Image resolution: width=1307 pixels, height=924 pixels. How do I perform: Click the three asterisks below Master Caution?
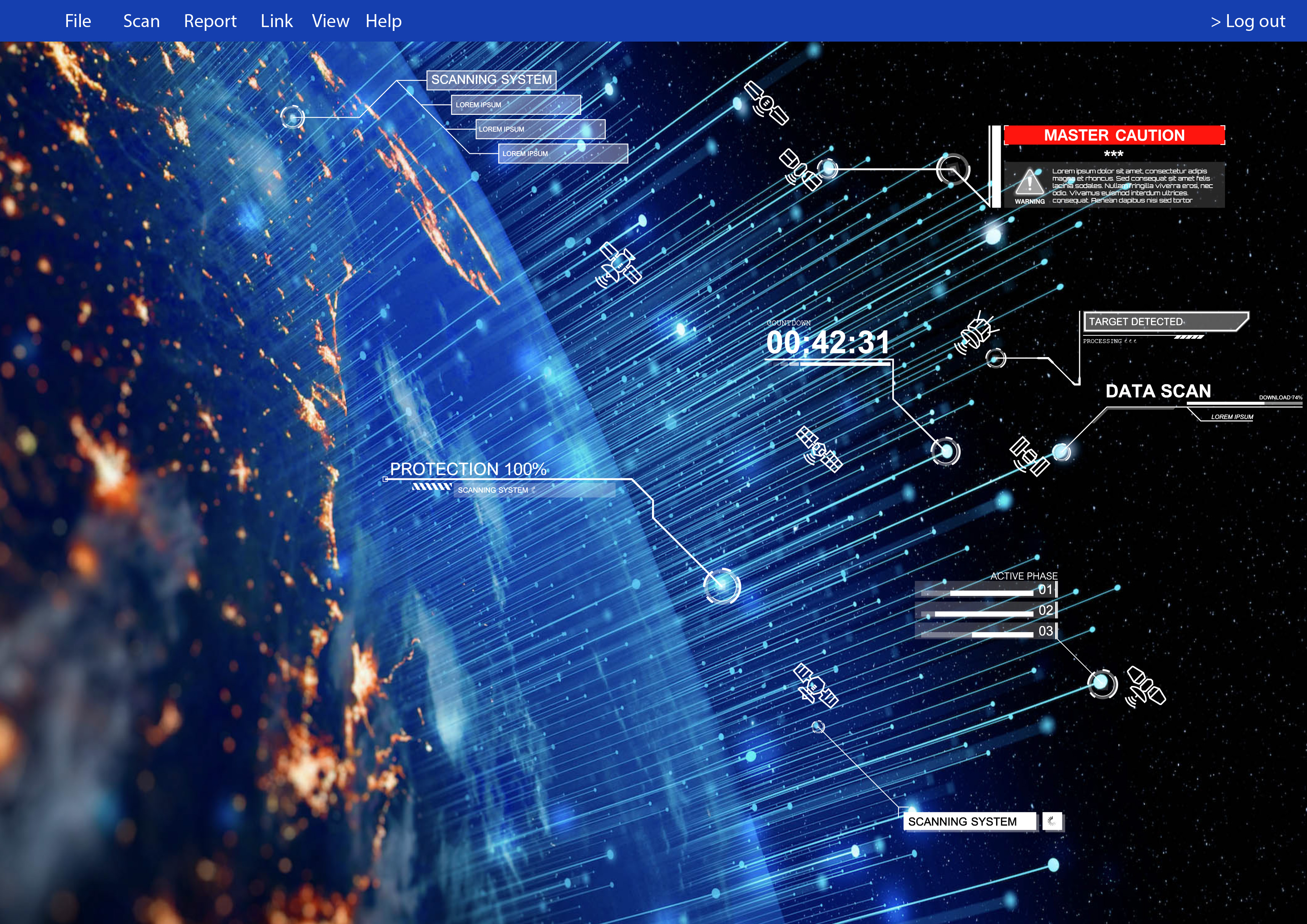click(1114, 154)
